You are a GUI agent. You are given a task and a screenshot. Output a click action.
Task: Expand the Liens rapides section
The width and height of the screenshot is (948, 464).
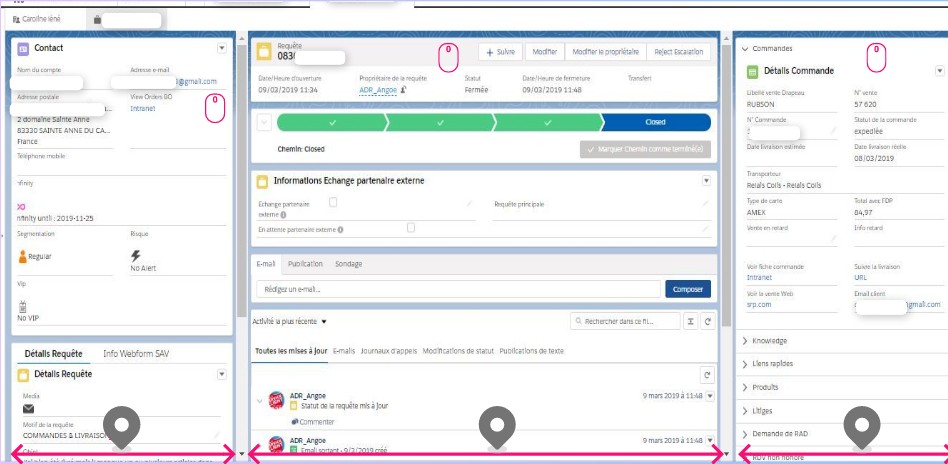[x=745, y=364]
